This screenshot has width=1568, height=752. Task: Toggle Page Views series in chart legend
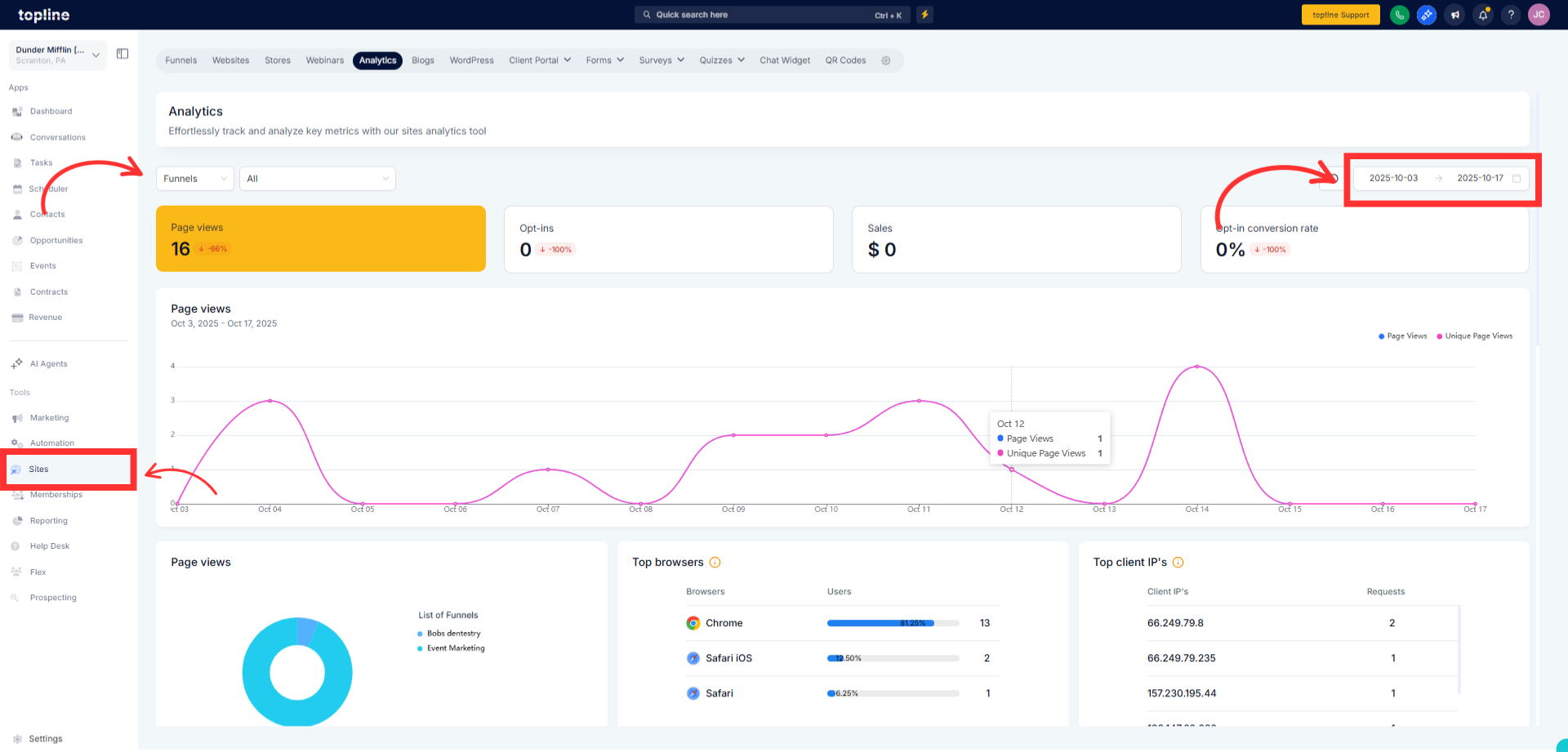coord(1402,336)
